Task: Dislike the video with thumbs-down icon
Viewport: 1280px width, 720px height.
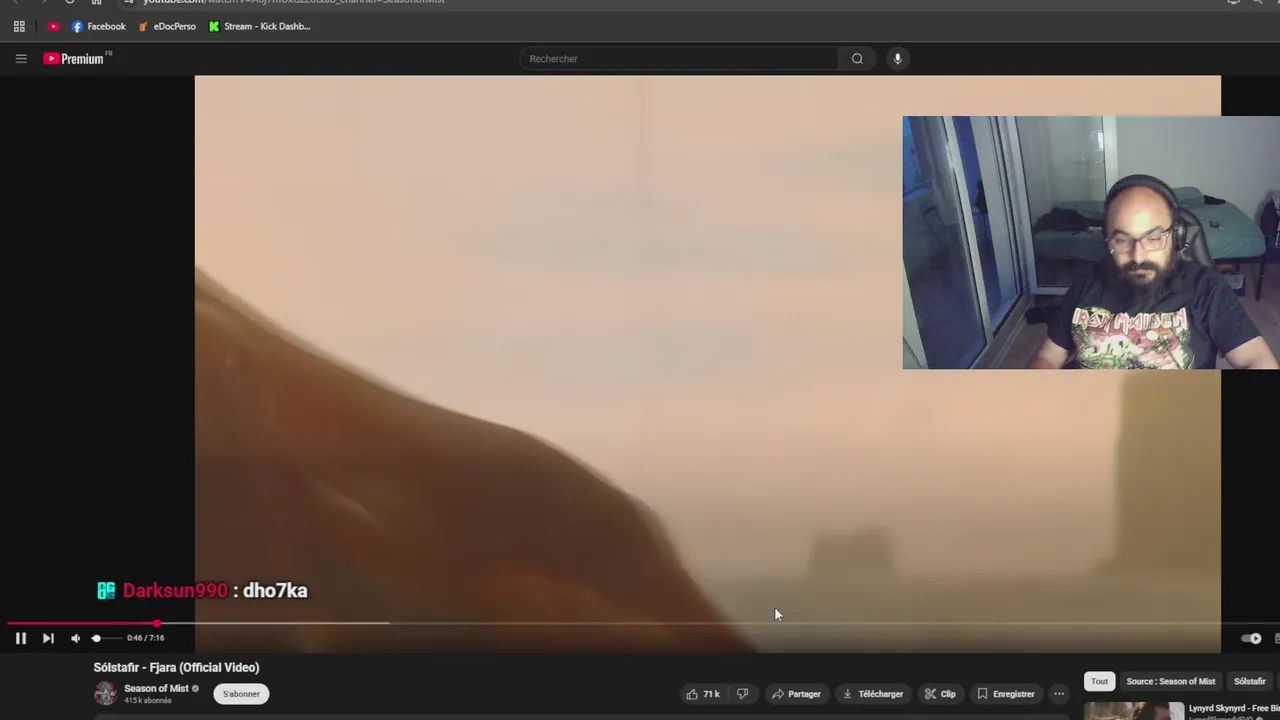Action: click(742, 694)
